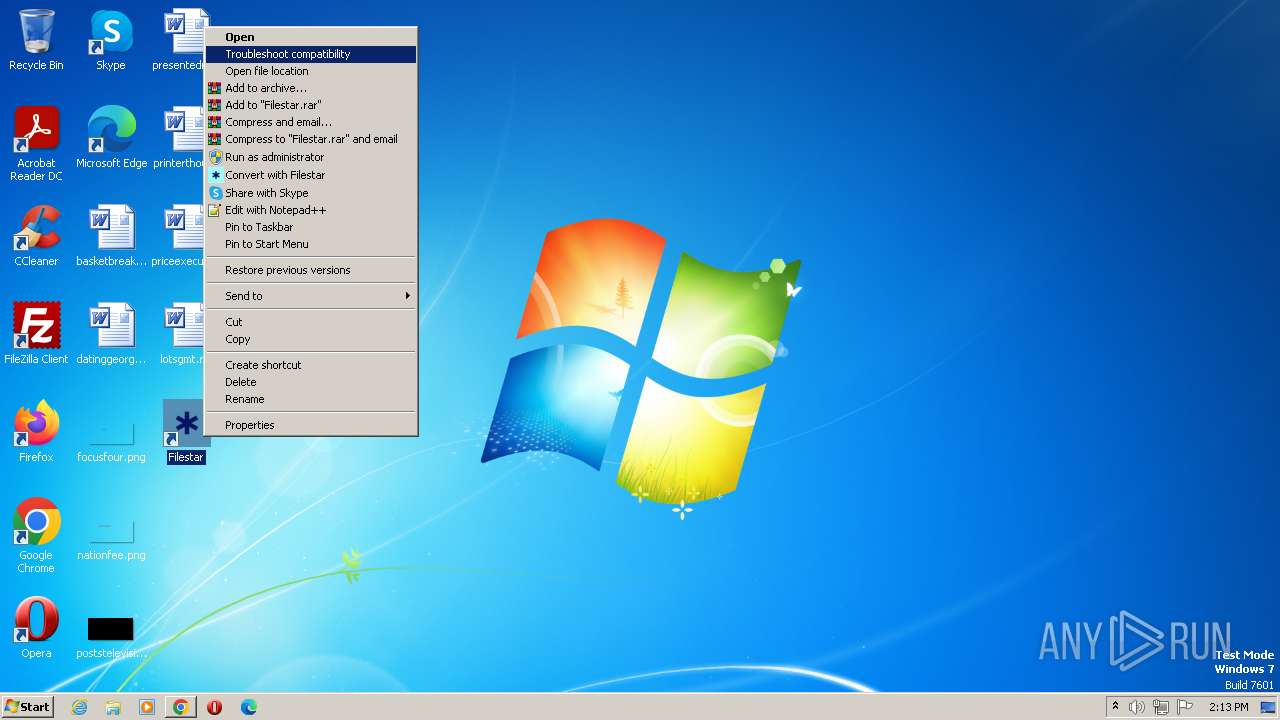Image resolution: width=1280 pixels, height=720 pixels.
Task: Select the Opera desktop shortcut
Action: [x=36, y=628]
